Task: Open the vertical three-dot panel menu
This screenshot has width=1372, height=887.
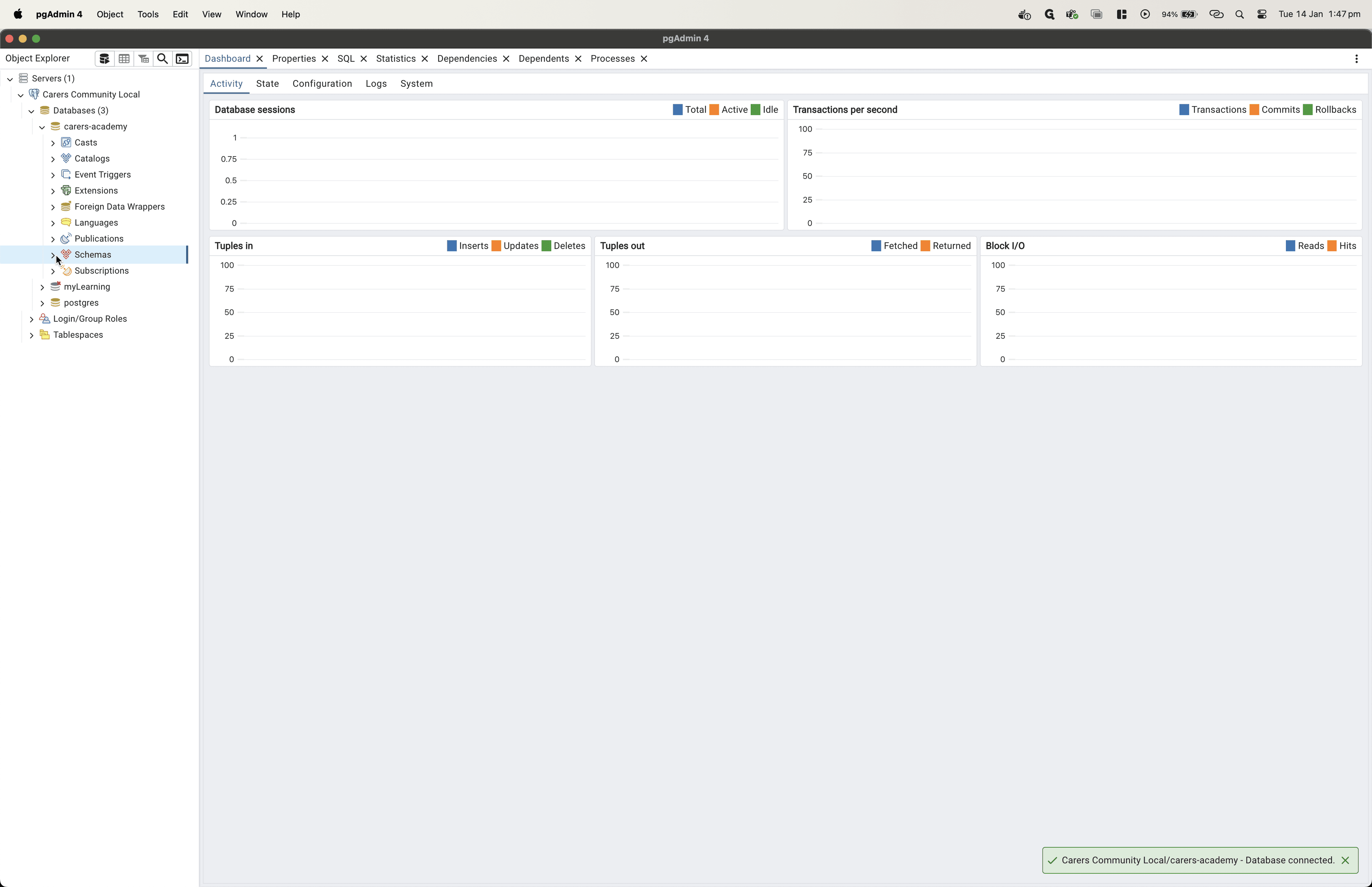Action: point(1356,59)
